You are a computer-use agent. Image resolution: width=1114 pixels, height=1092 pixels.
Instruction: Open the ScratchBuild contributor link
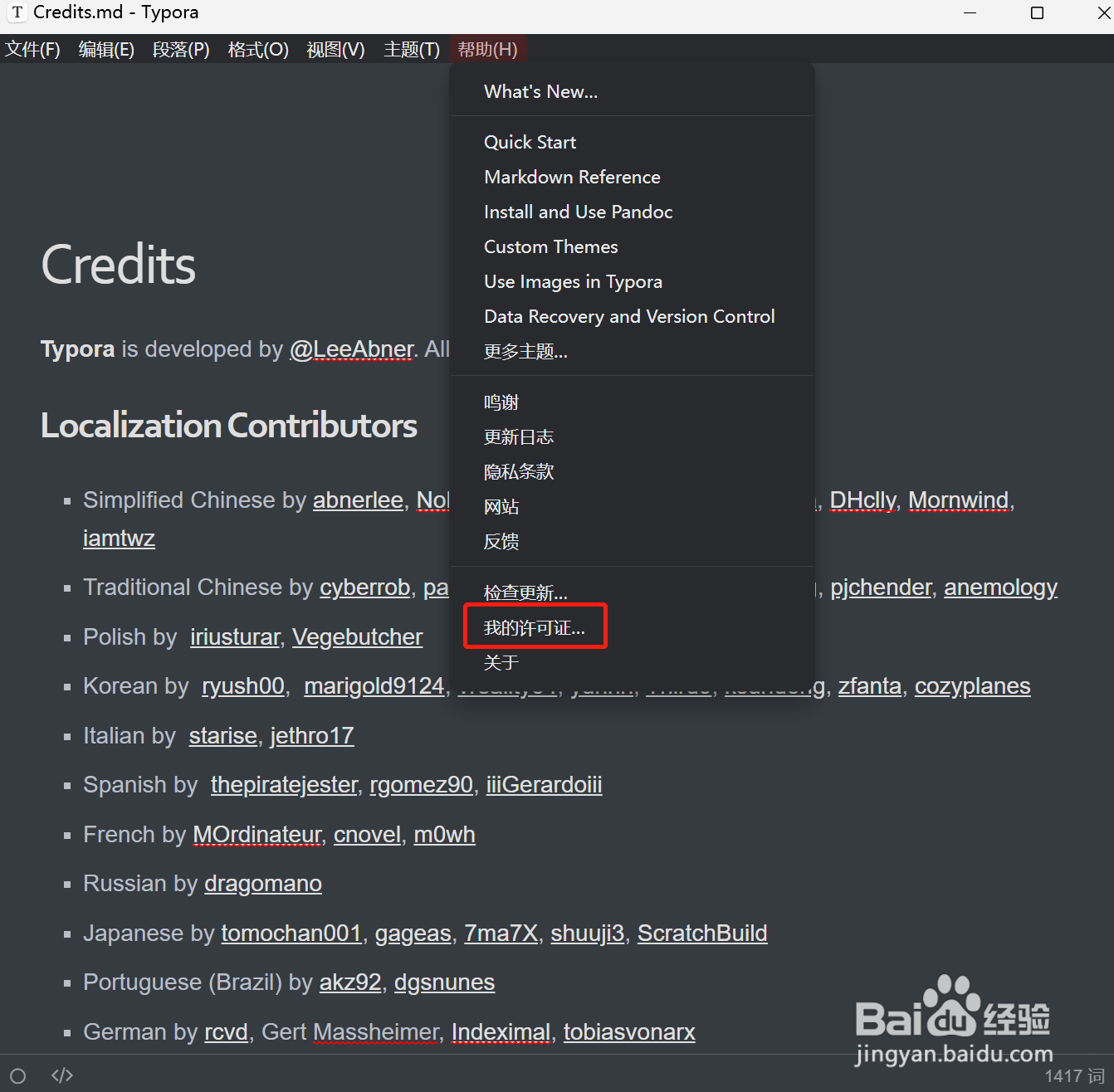[702, 934]
